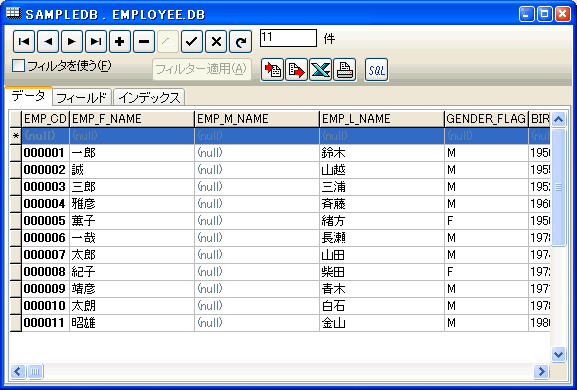Click the record count field showing 11
This screenshot has width=577, height=390.
(x=288, y=38)
